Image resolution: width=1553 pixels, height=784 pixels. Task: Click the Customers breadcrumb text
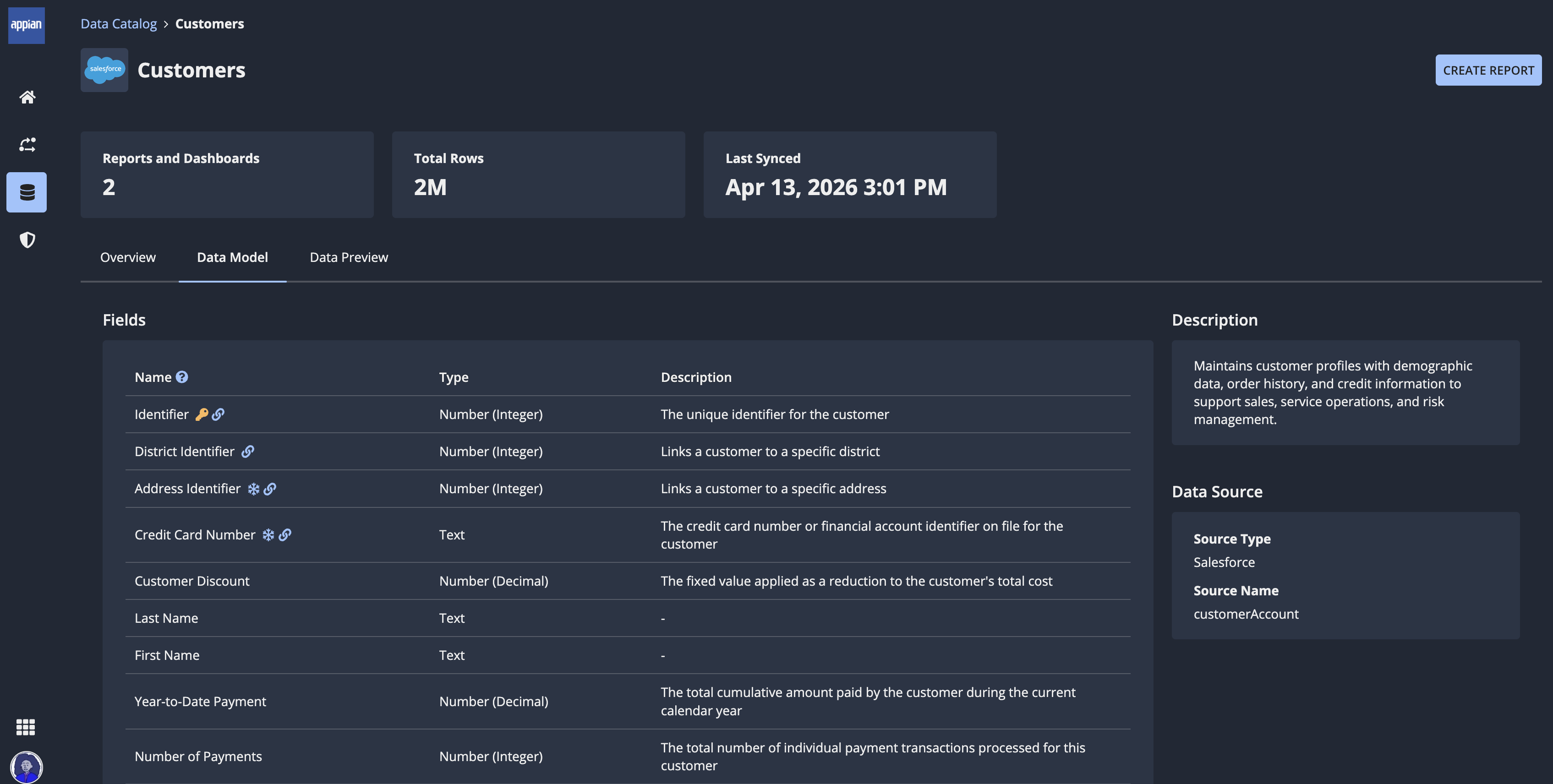(210, 23)
